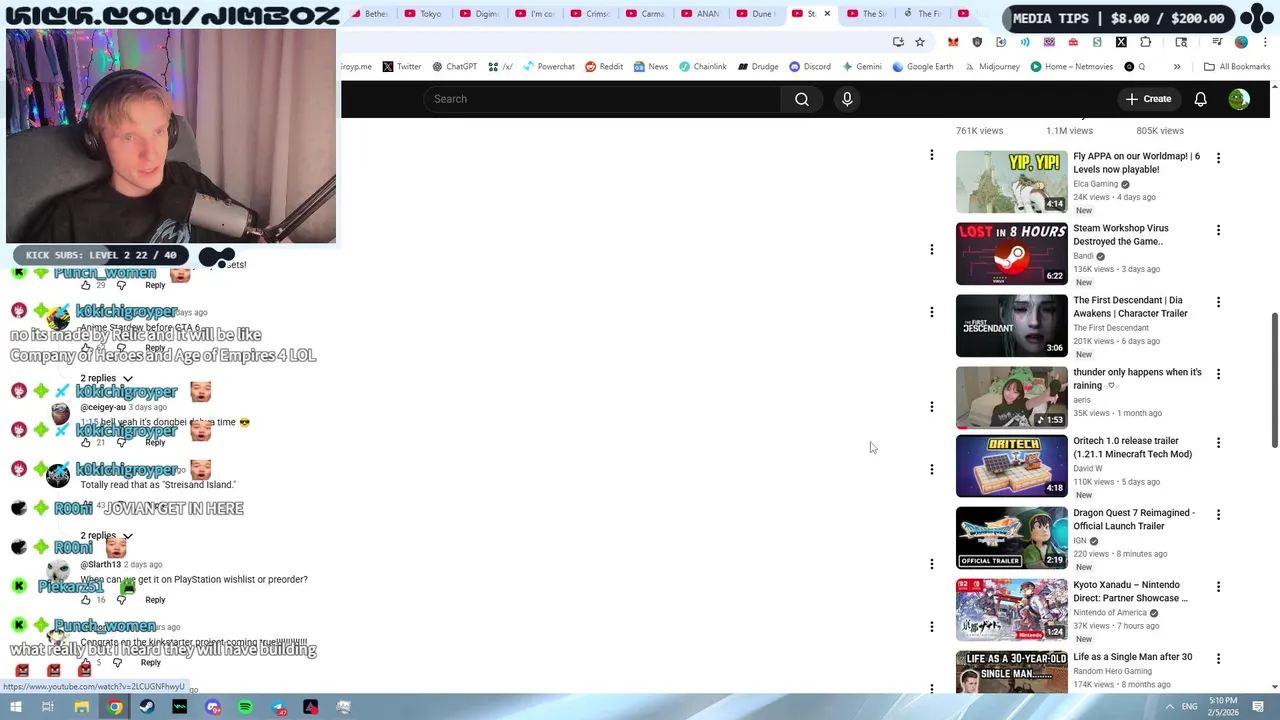Click the Windows Start button
The image size is (1280, 720).
click(16, 707)
